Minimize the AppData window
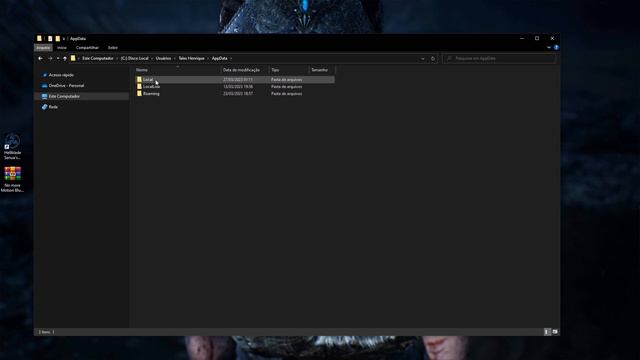 pos(522,38)
